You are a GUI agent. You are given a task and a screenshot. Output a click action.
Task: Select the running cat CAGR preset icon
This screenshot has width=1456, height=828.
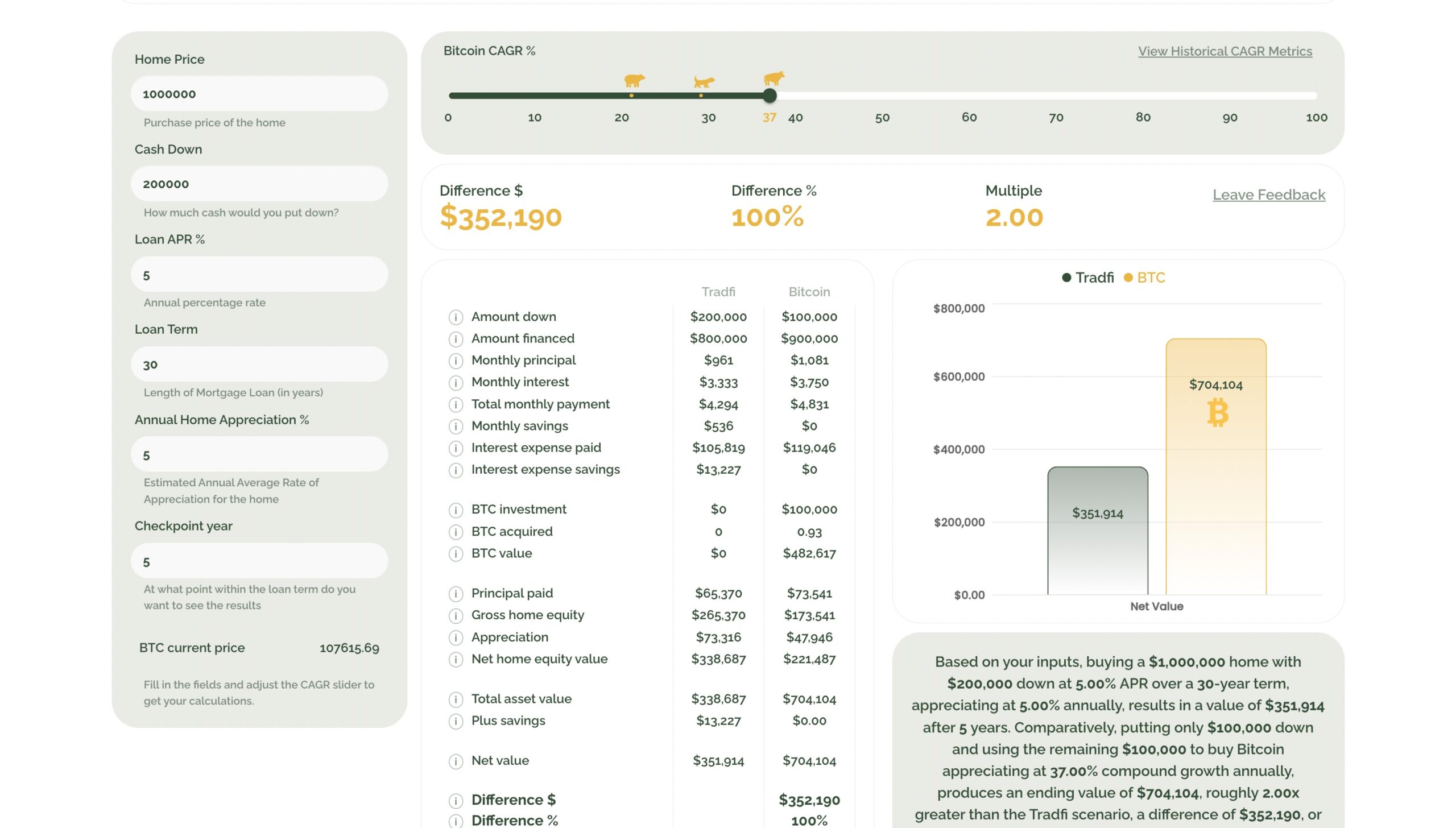click(x=704, y=81)
